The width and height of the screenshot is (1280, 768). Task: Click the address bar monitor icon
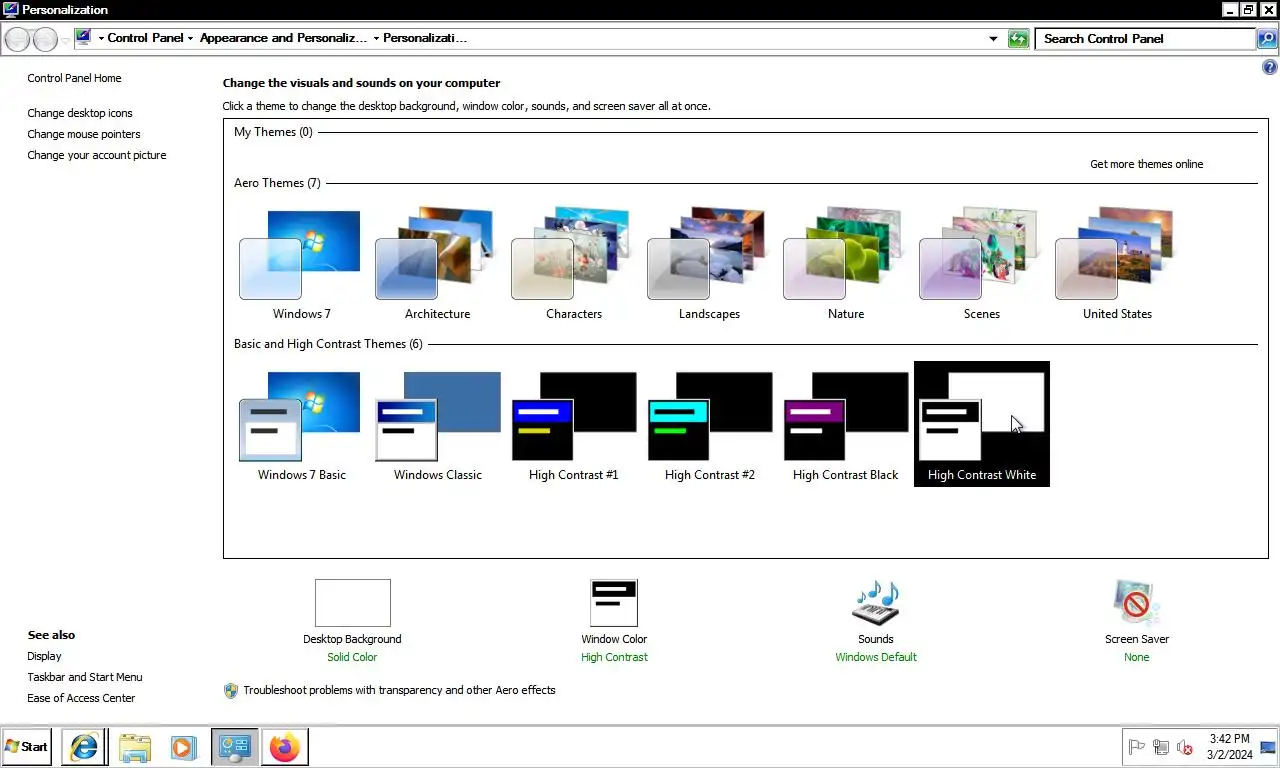point(83,38)
